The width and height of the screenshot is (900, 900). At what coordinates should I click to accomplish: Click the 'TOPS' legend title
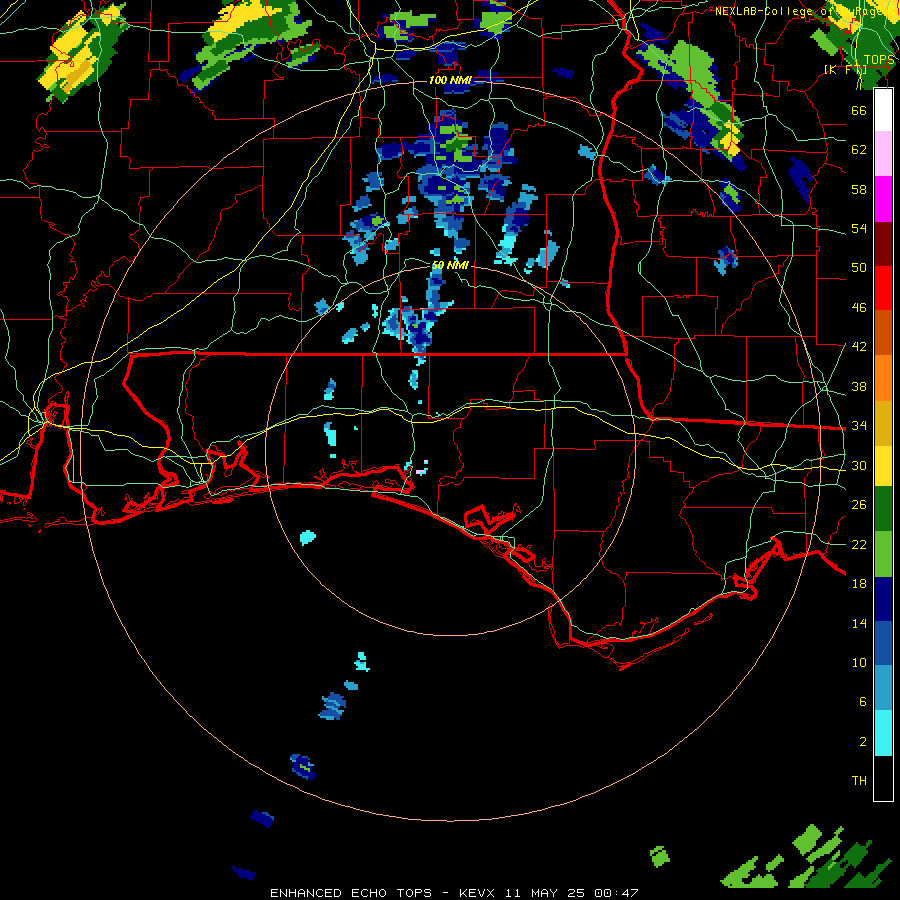[x=879, y=60]
